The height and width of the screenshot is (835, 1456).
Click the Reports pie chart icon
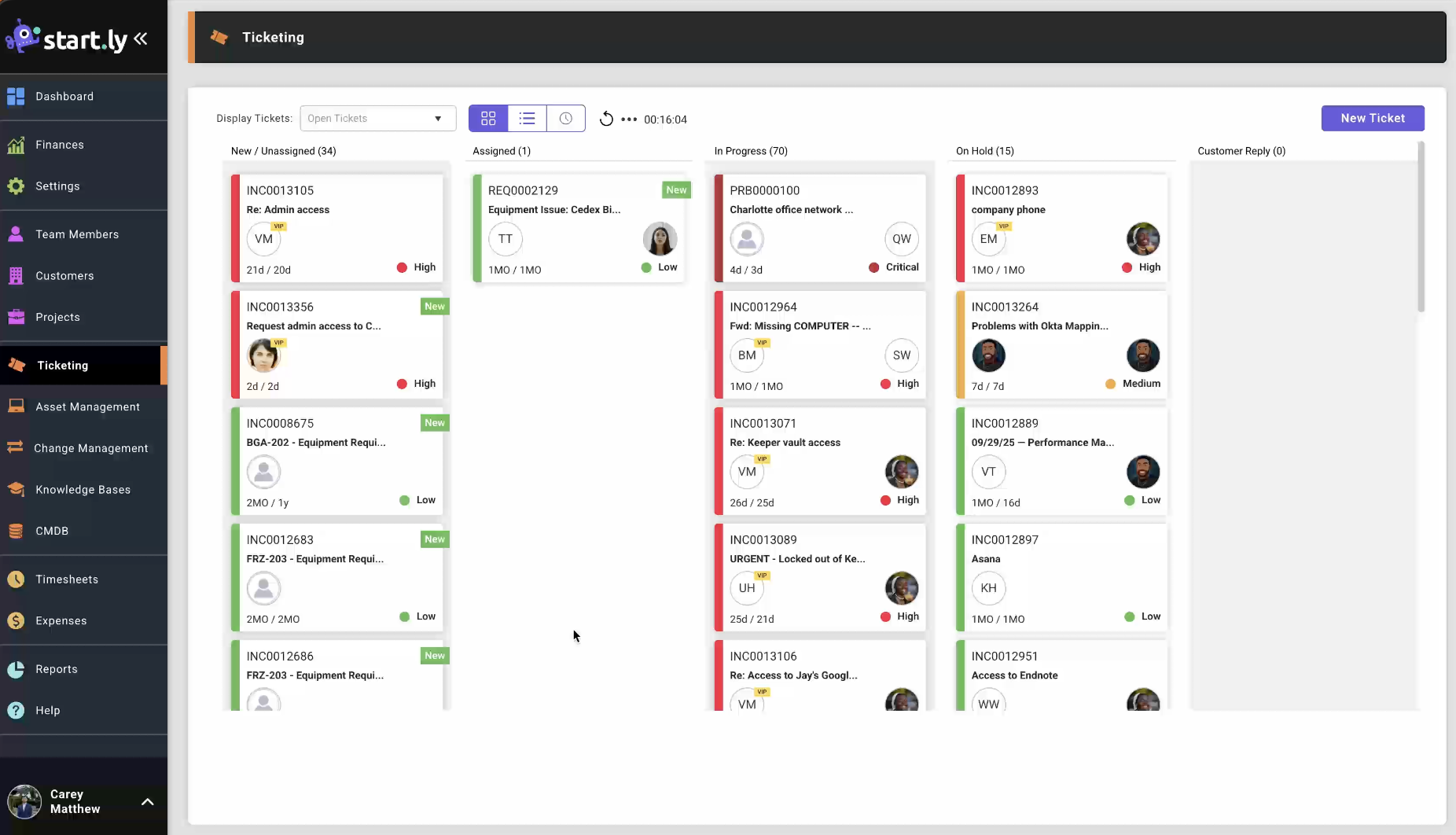tap(16, 669)
